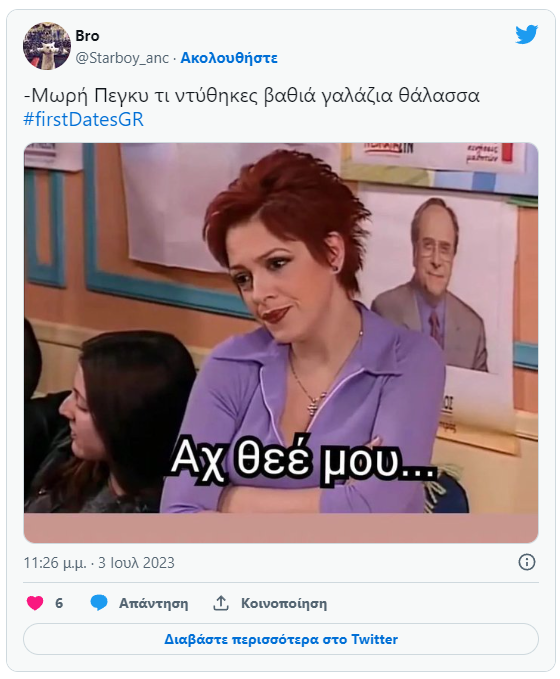The height and width of the screenshot is (679, 560).
Task: Click the Κοινοποίηση share label
Action: (284, 603)
